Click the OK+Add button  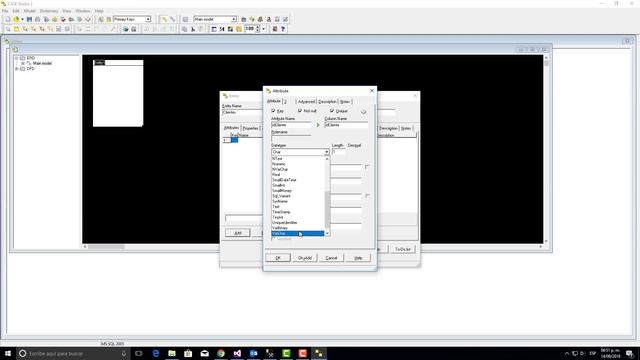tap(305, 258)
